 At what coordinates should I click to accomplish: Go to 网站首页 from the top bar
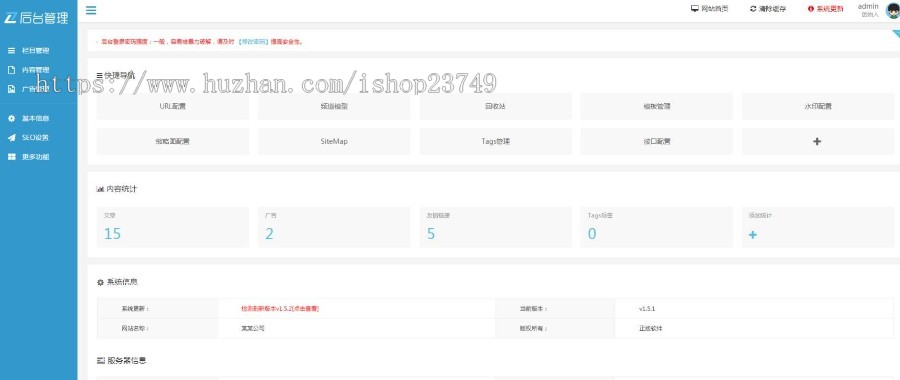tap(709, 9)
